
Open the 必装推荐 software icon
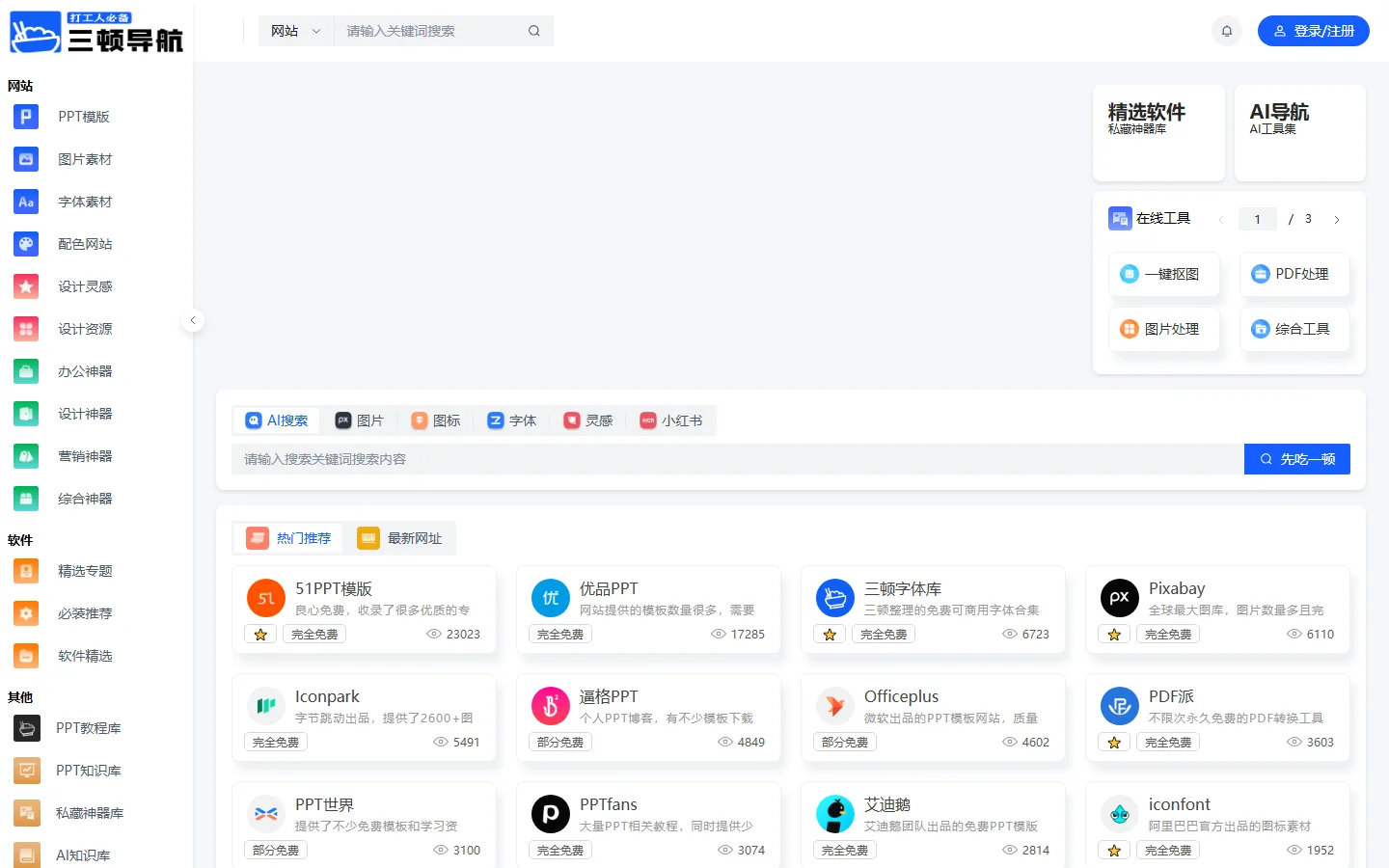click(26, 613)
